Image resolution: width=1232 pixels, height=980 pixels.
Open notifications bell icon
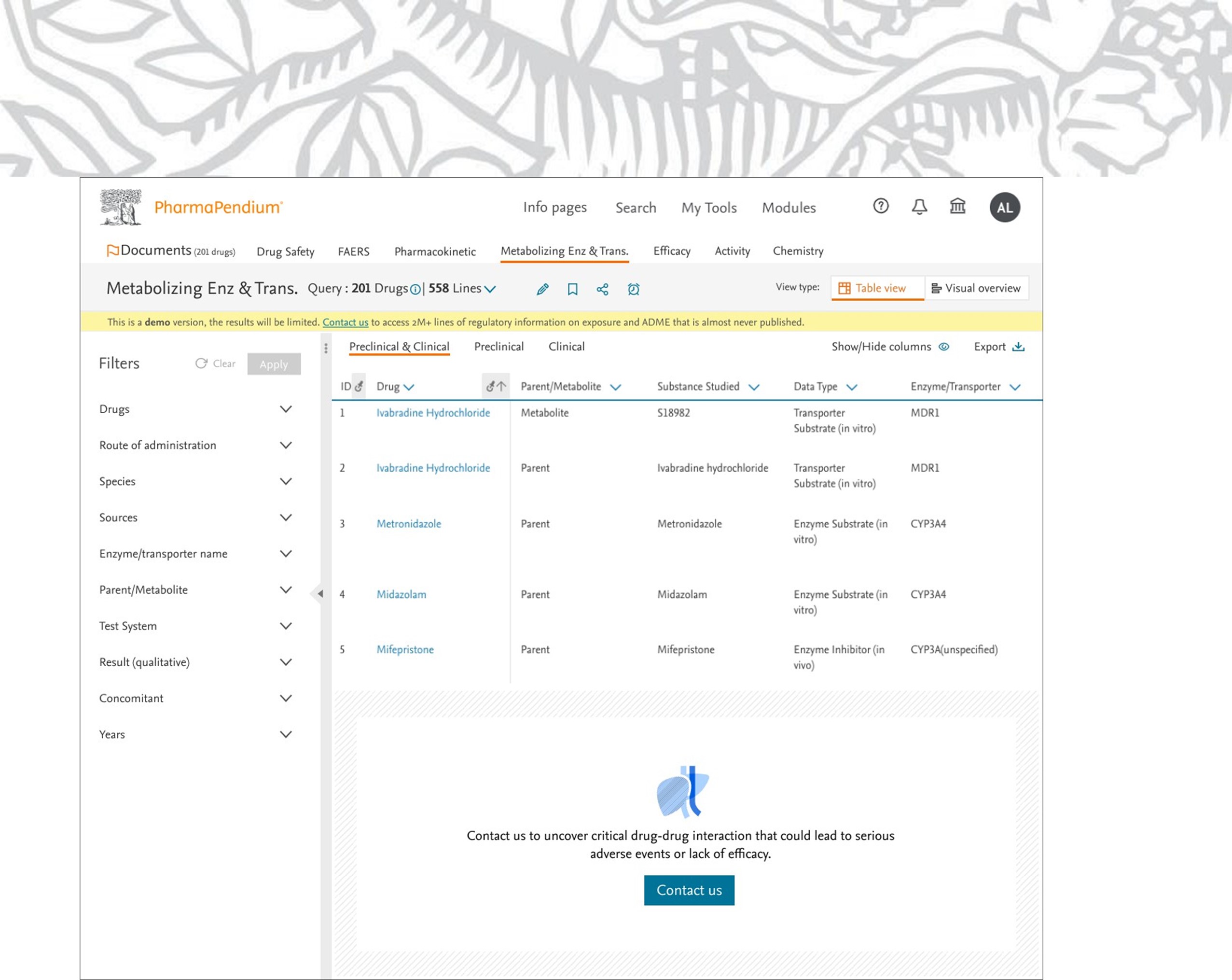click(919, 207)
